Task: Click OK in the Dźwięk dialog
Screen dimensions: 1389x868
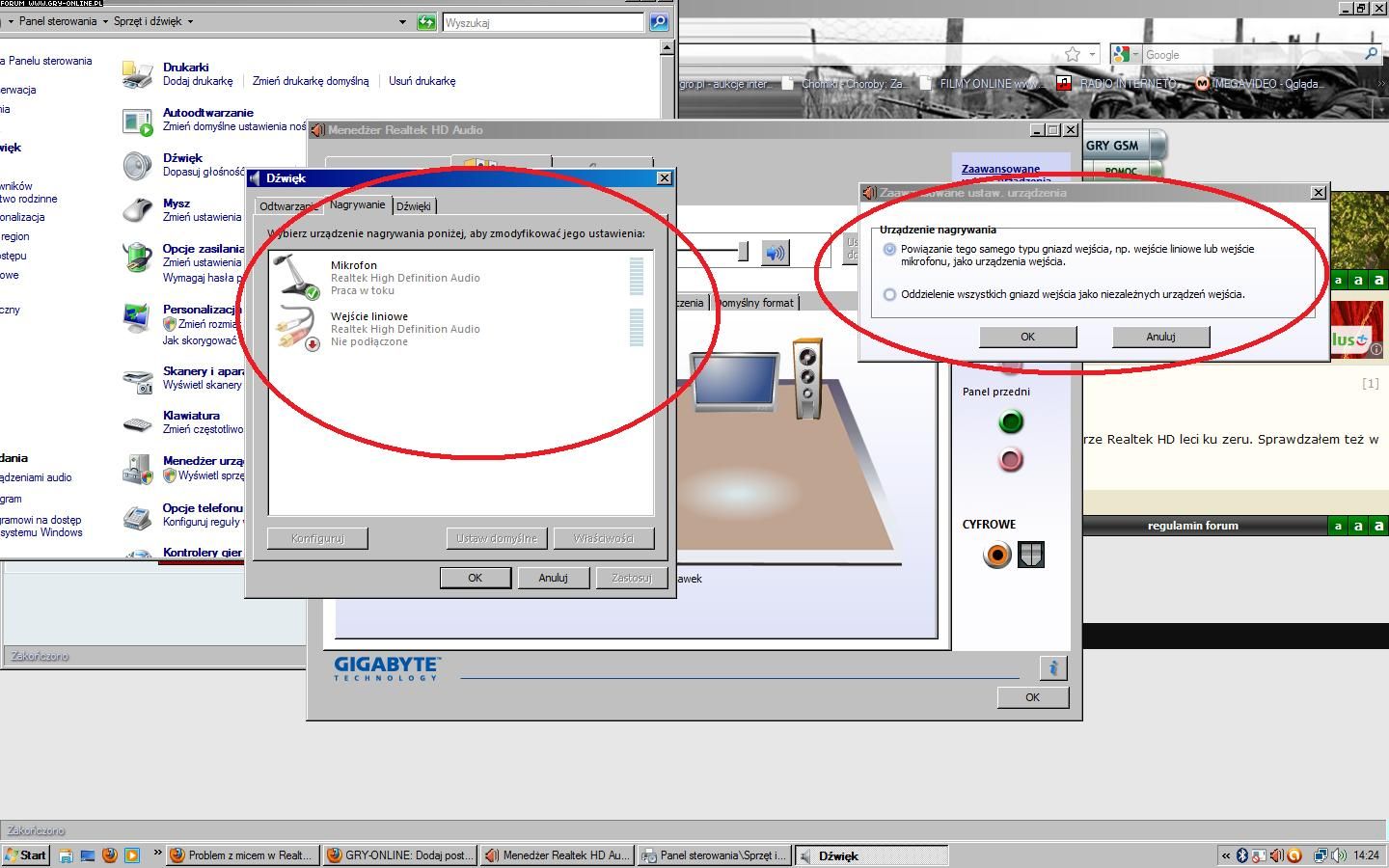Action: coord(476,578)
